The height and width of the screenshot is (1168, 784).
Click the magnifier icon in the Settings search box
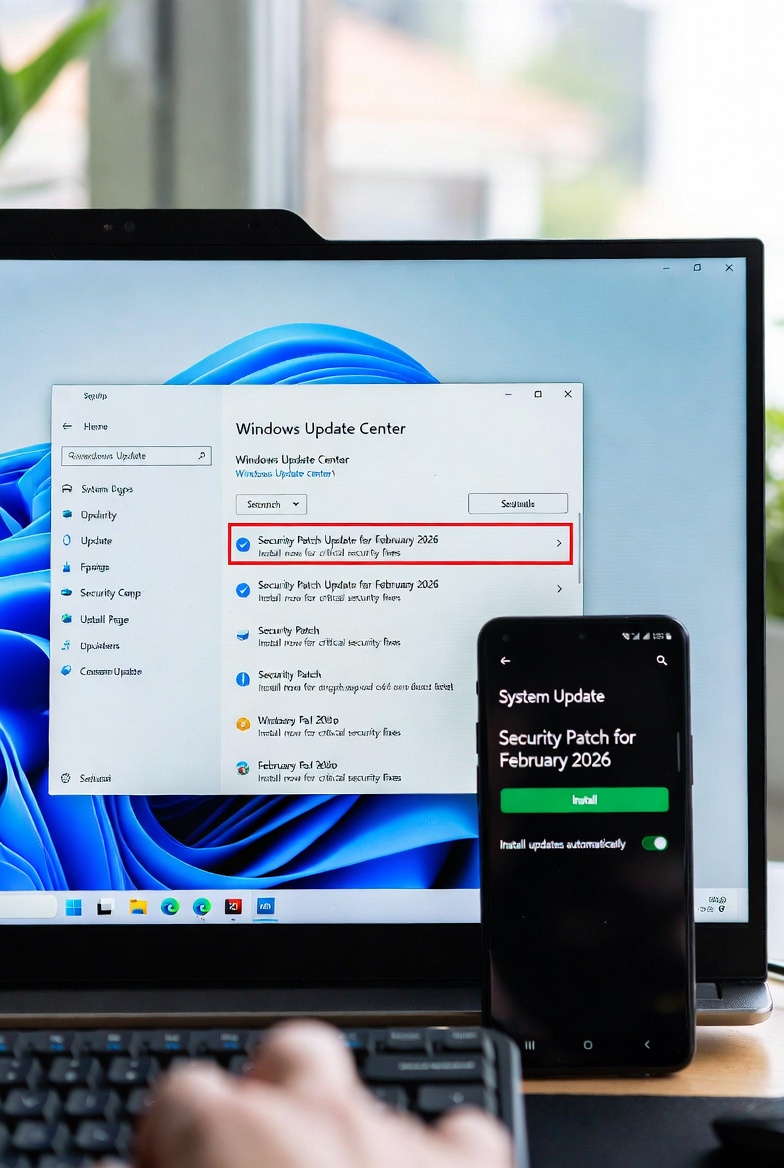(201, 455)
